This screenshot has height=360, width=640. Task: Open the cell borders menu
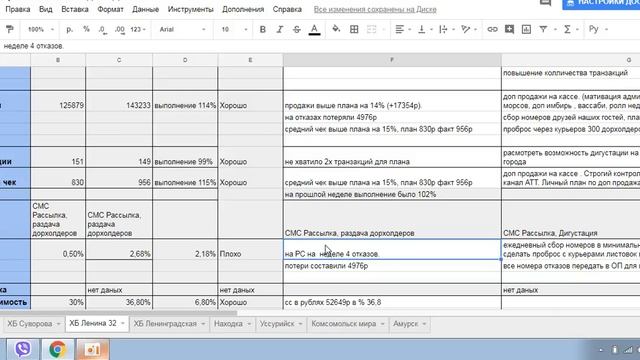(x=354, y=29)
